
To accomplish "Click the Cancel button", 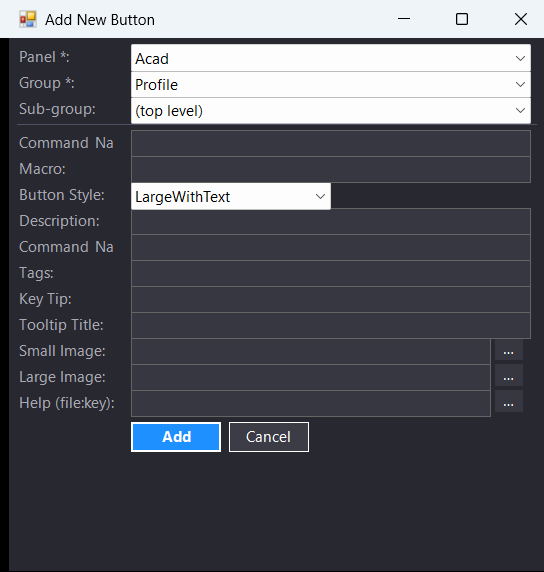I will tap(269, 437).
